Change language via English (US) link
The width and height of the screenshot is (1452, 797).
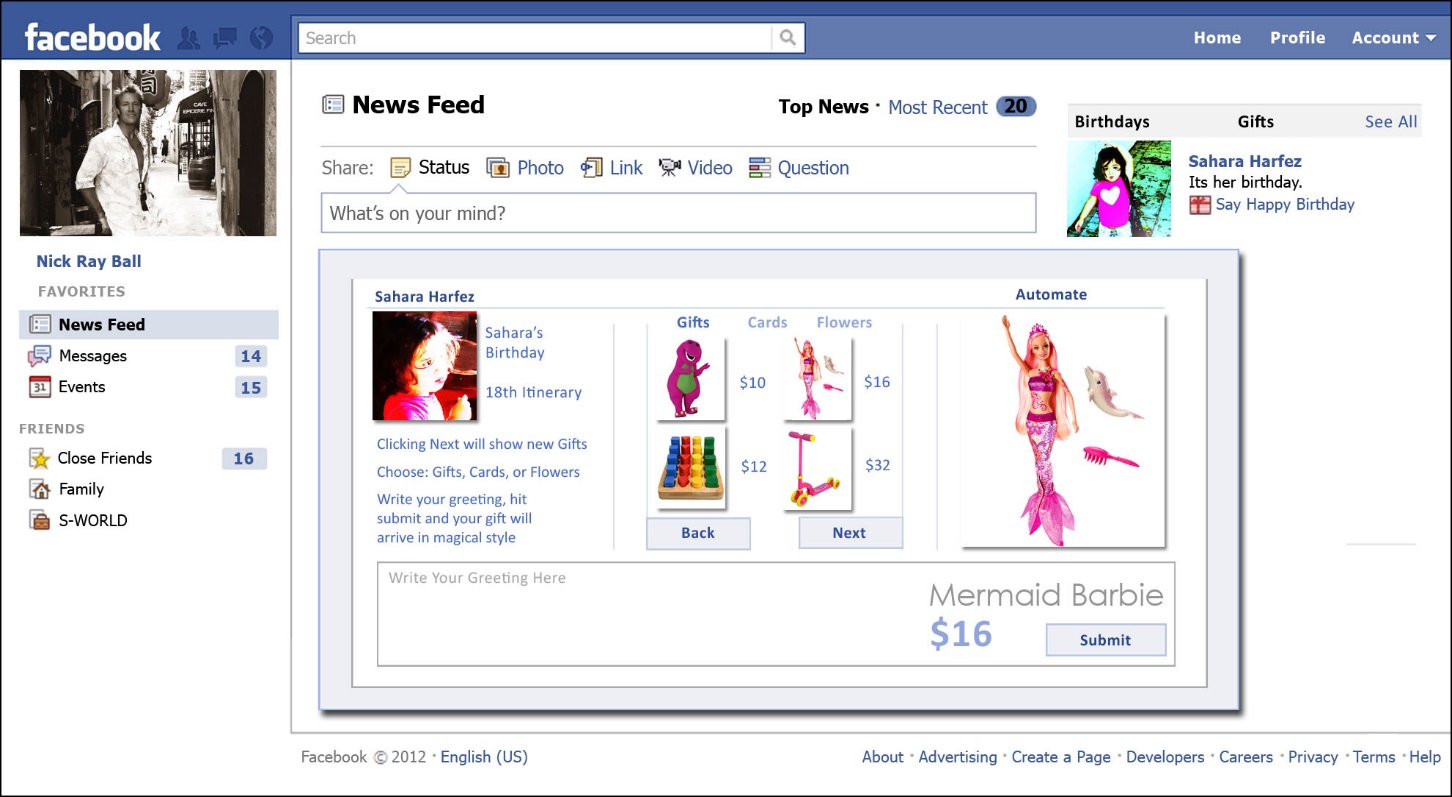click(x=484, y=757)
